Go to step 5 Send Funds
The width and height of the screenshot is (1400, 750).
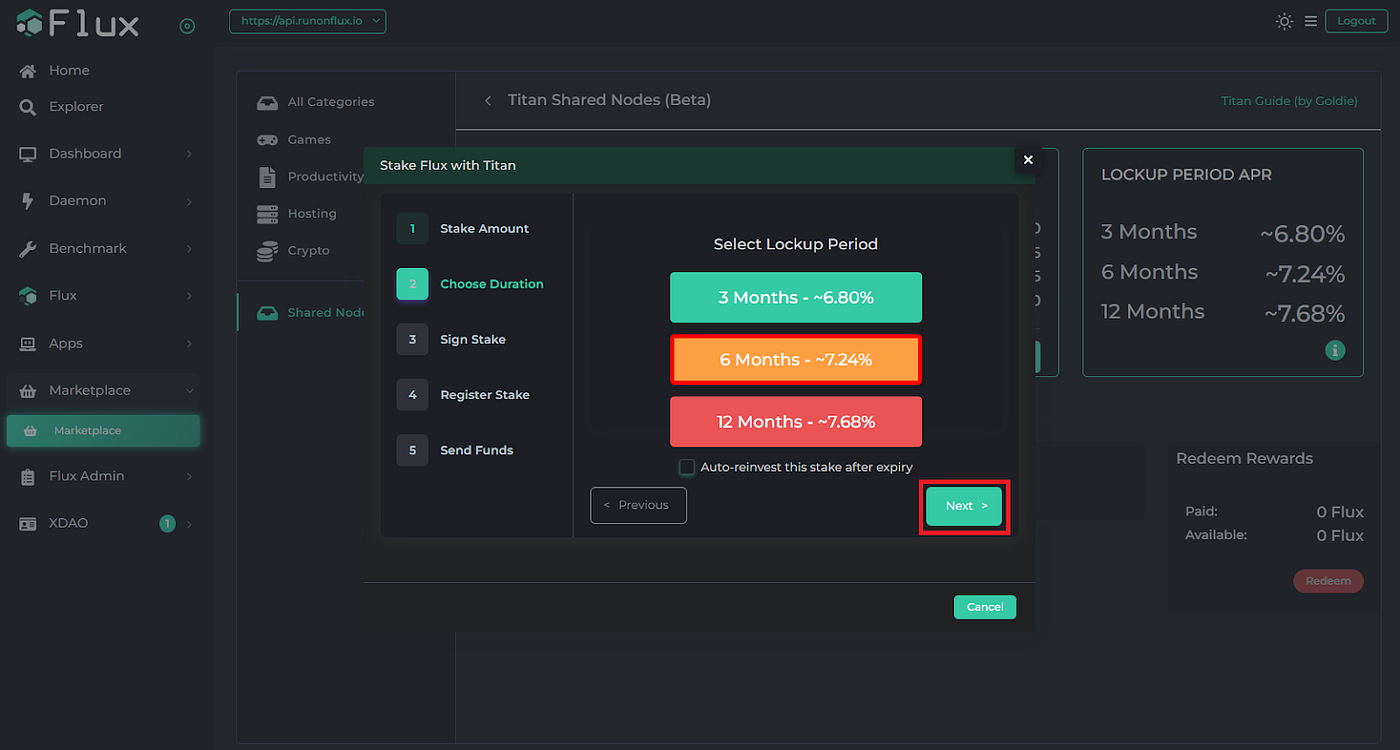tap(455, 450)
